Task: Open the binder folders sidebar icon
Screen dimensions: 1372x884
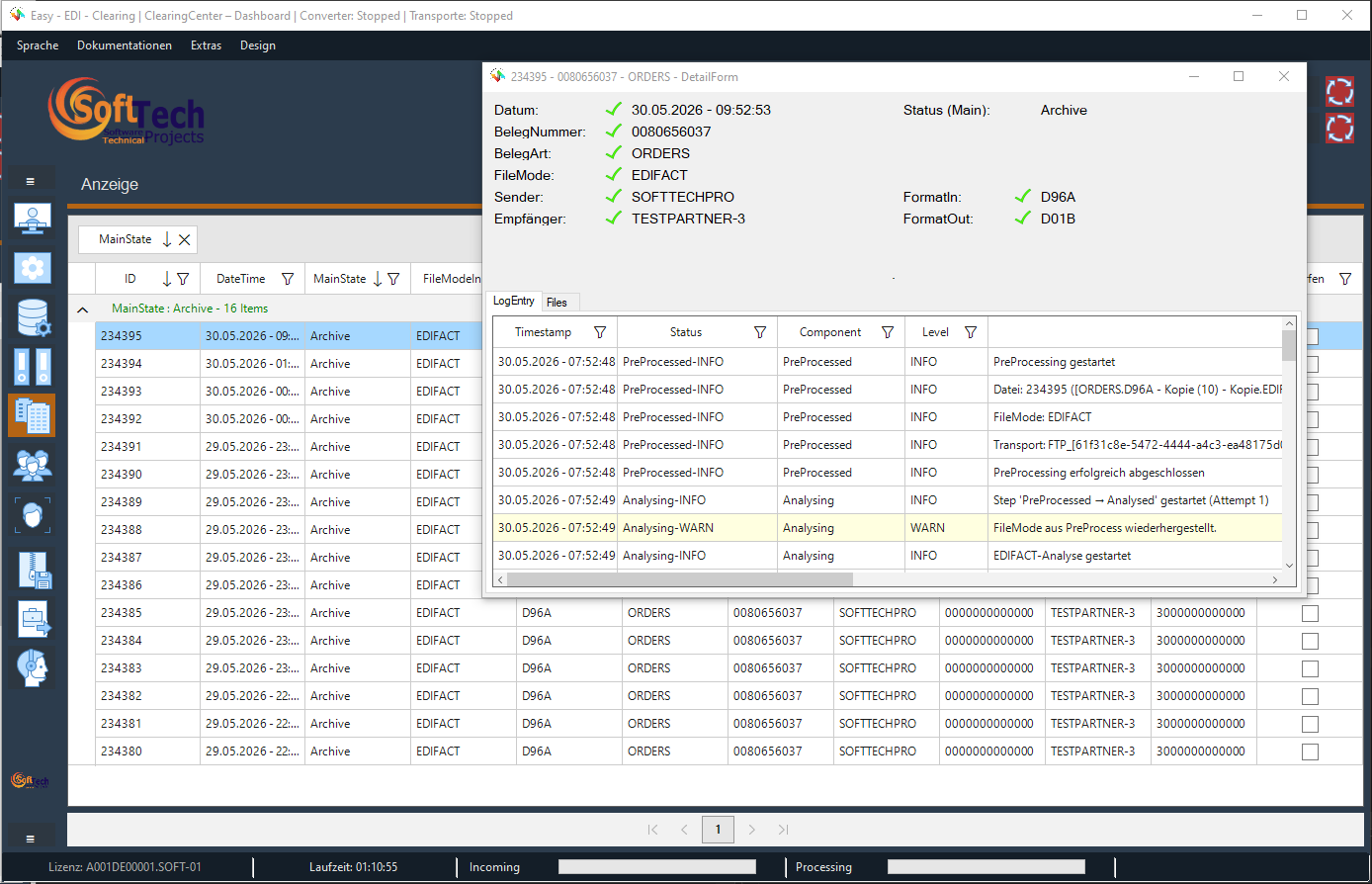Action: [x=33, y=367]
